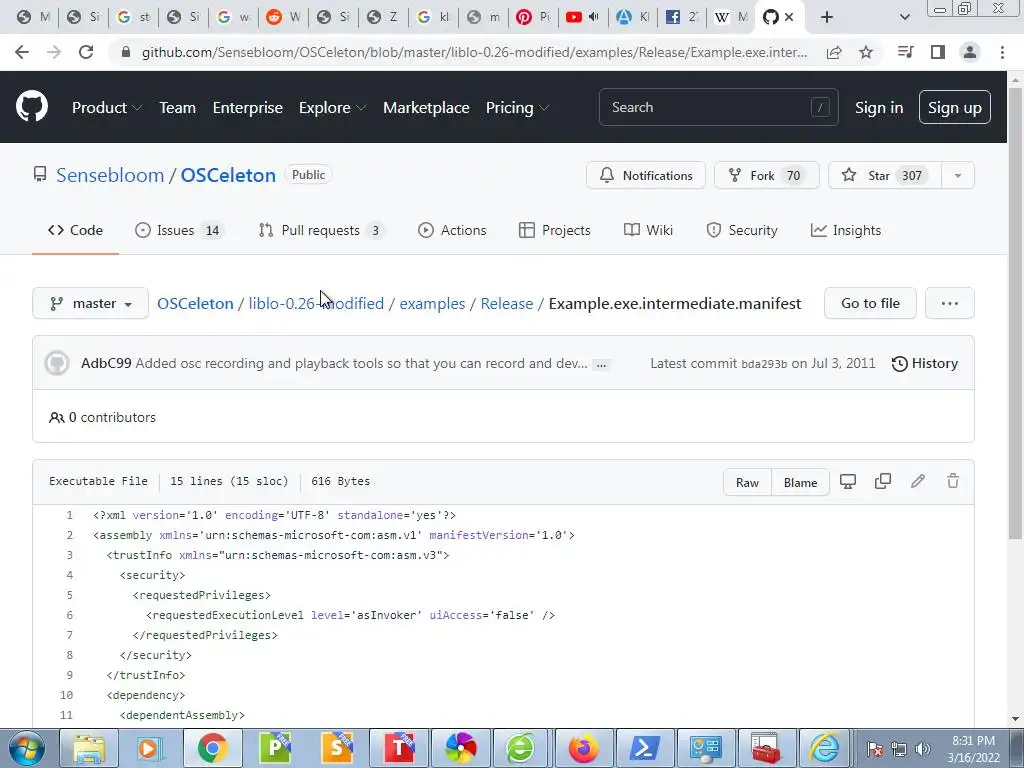The width and height of the screenshot is (1024, 768).
Task: Open the Issues tab
Action: (x=179, y=231)
